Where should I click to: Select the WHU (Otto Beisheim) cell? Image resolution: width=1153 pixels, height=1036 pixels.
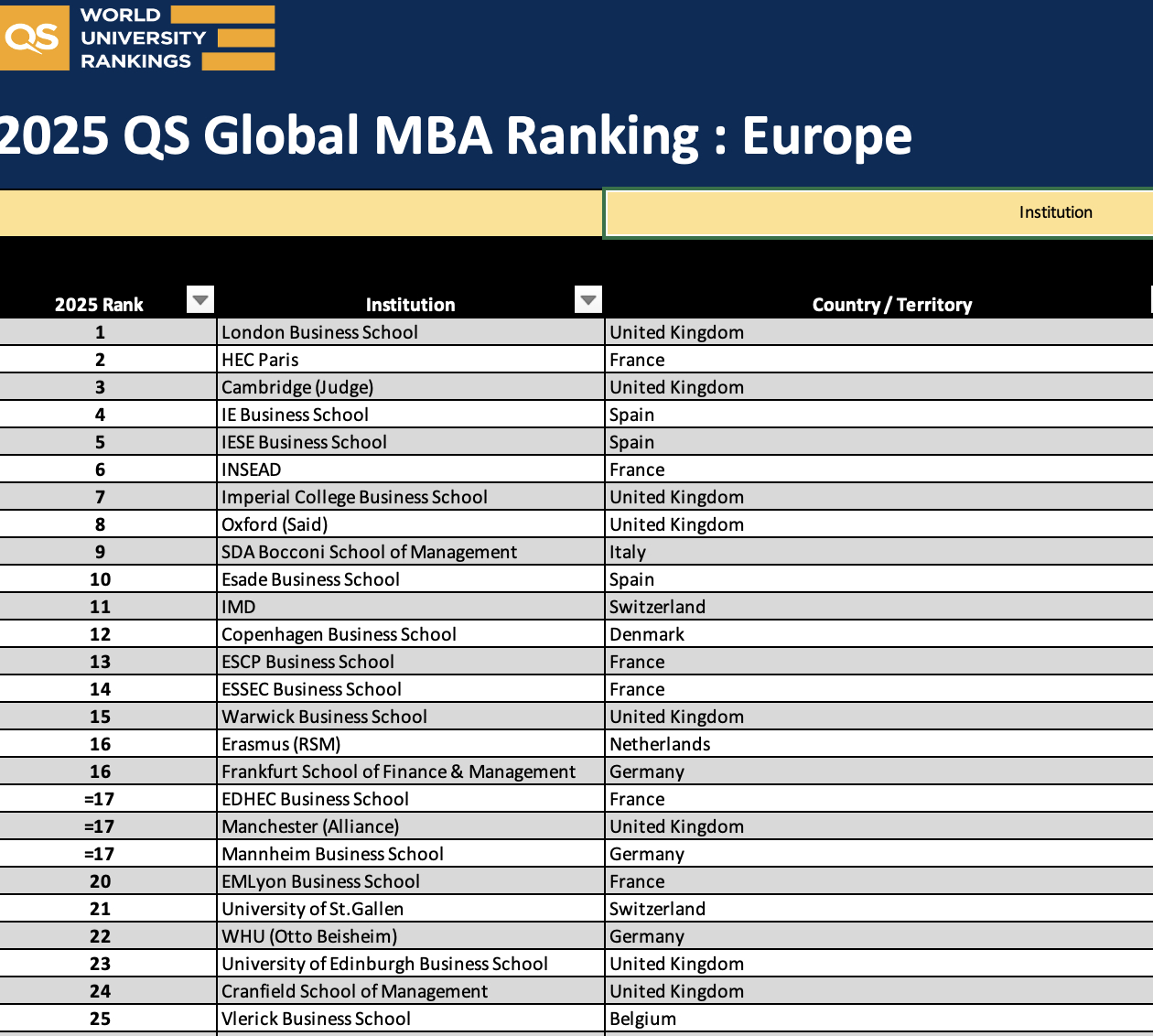pyautogui.click(x=309, y=936)
